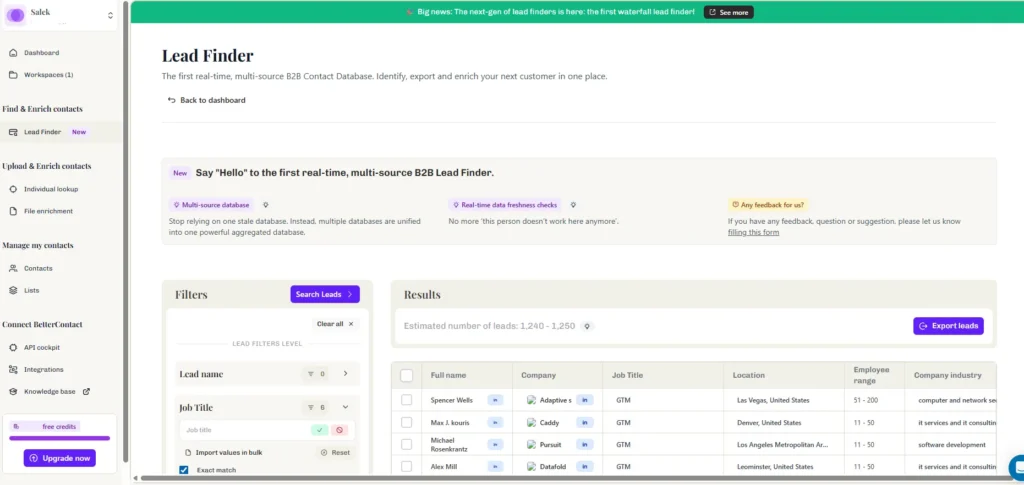Click the Location column header
This screenshot has width=1024, height=485.
(x=784, y=375)
